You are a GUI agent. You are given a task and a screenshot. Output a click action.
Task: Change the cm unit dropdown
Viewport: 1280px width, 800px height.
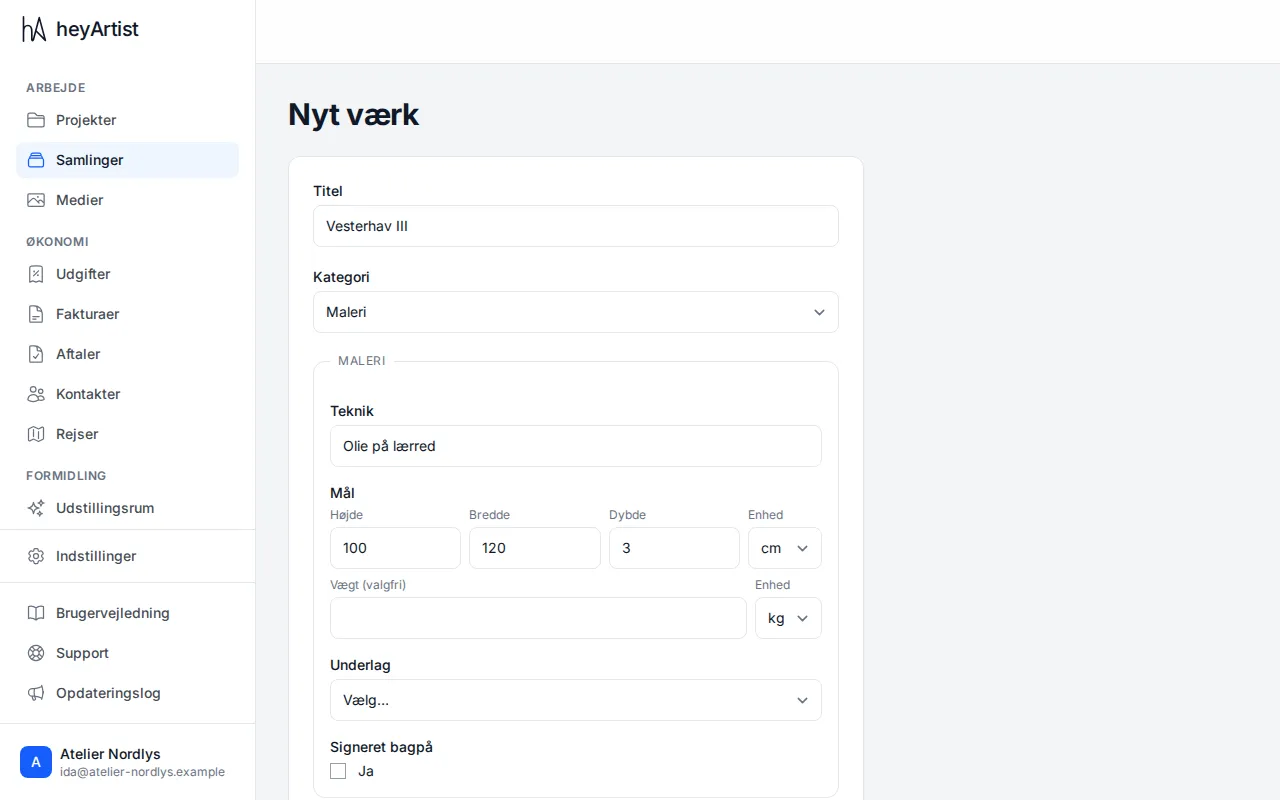(785, 548)
